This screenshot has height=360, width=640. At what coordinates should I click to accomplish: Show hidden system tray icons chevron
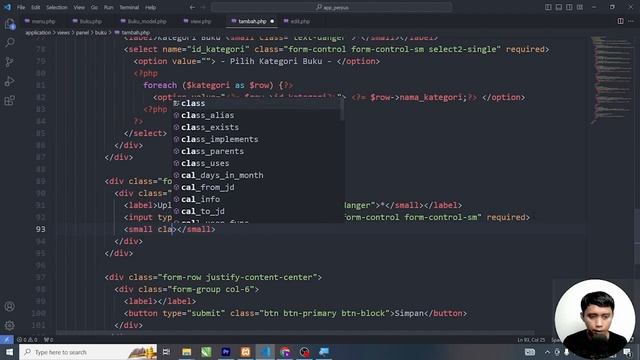tap(547, 352)
